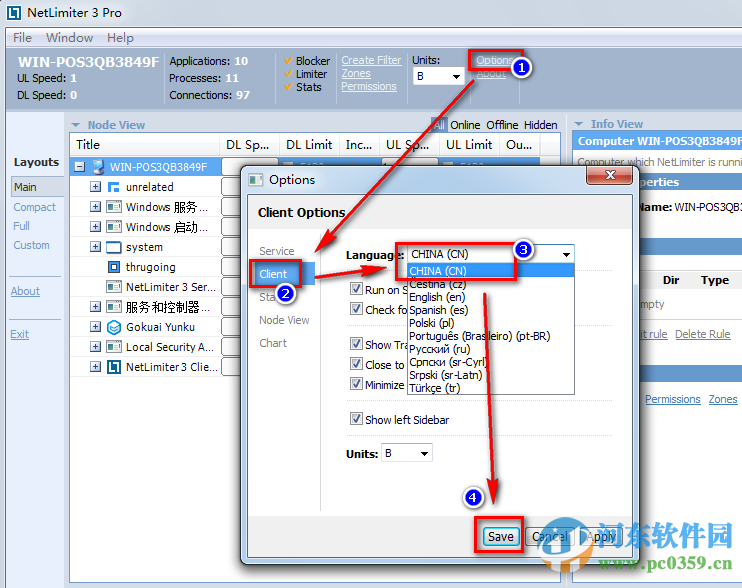Image resolution: width=742 pixels, height=588 pixels.
Task: Click the unrelated application icon
Action: (114, 187)
